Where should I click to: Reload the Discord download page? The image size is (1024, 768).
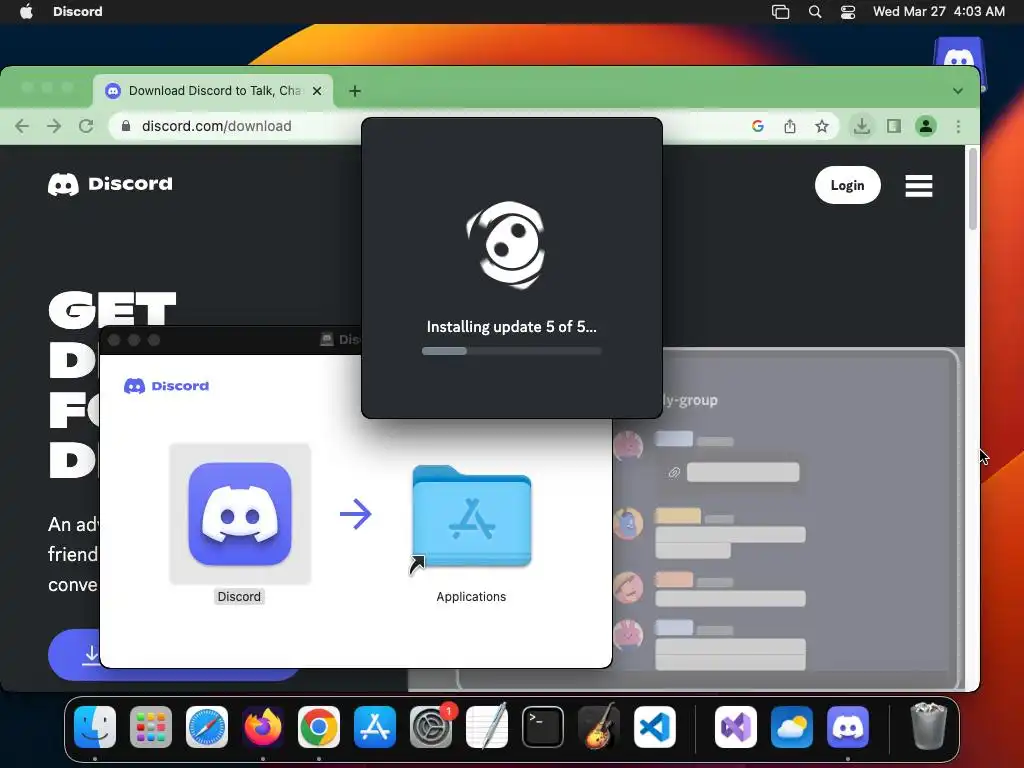pos(86,126)
